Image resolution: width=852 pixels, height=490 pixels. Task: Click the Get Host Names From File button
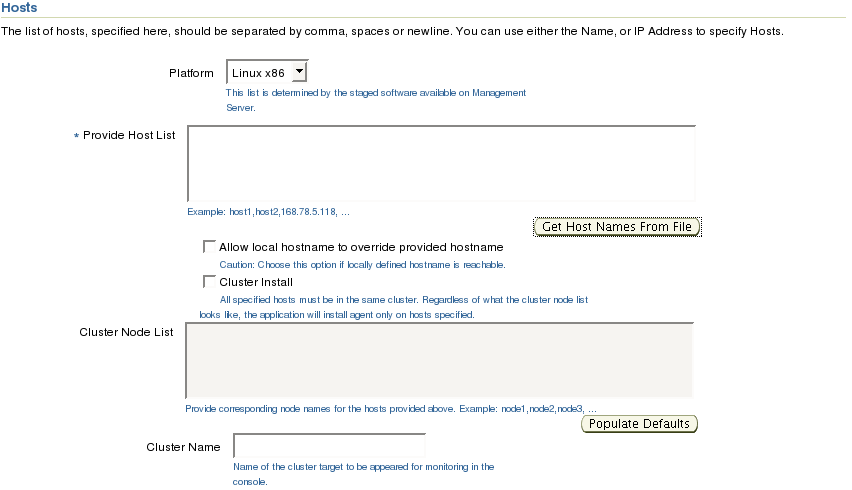pyautogui.click(x=617, y=227)
